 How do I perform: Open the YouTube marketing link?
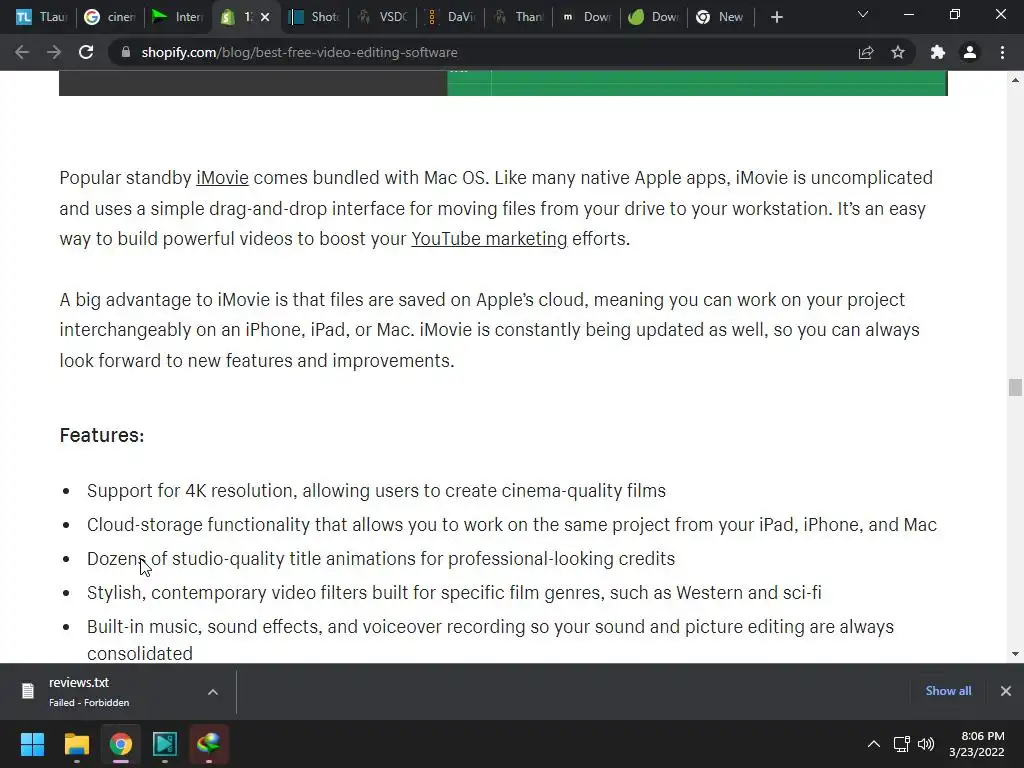pyautogui.click(x=489, y=239)
